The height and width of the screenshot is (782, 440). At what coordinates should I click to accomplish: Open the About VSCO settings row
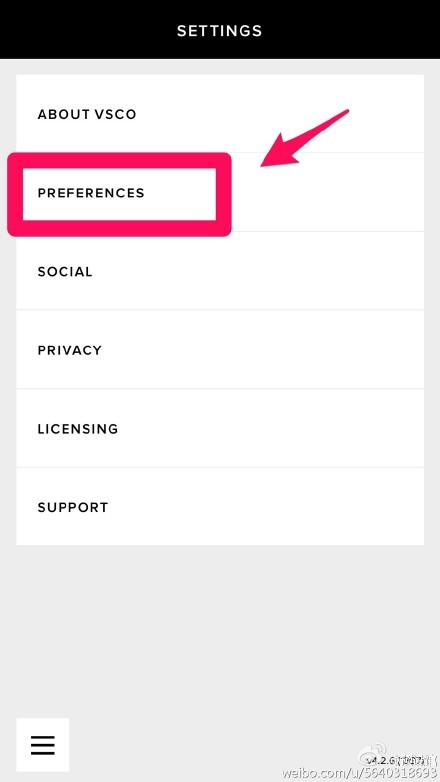pos(220,114)
